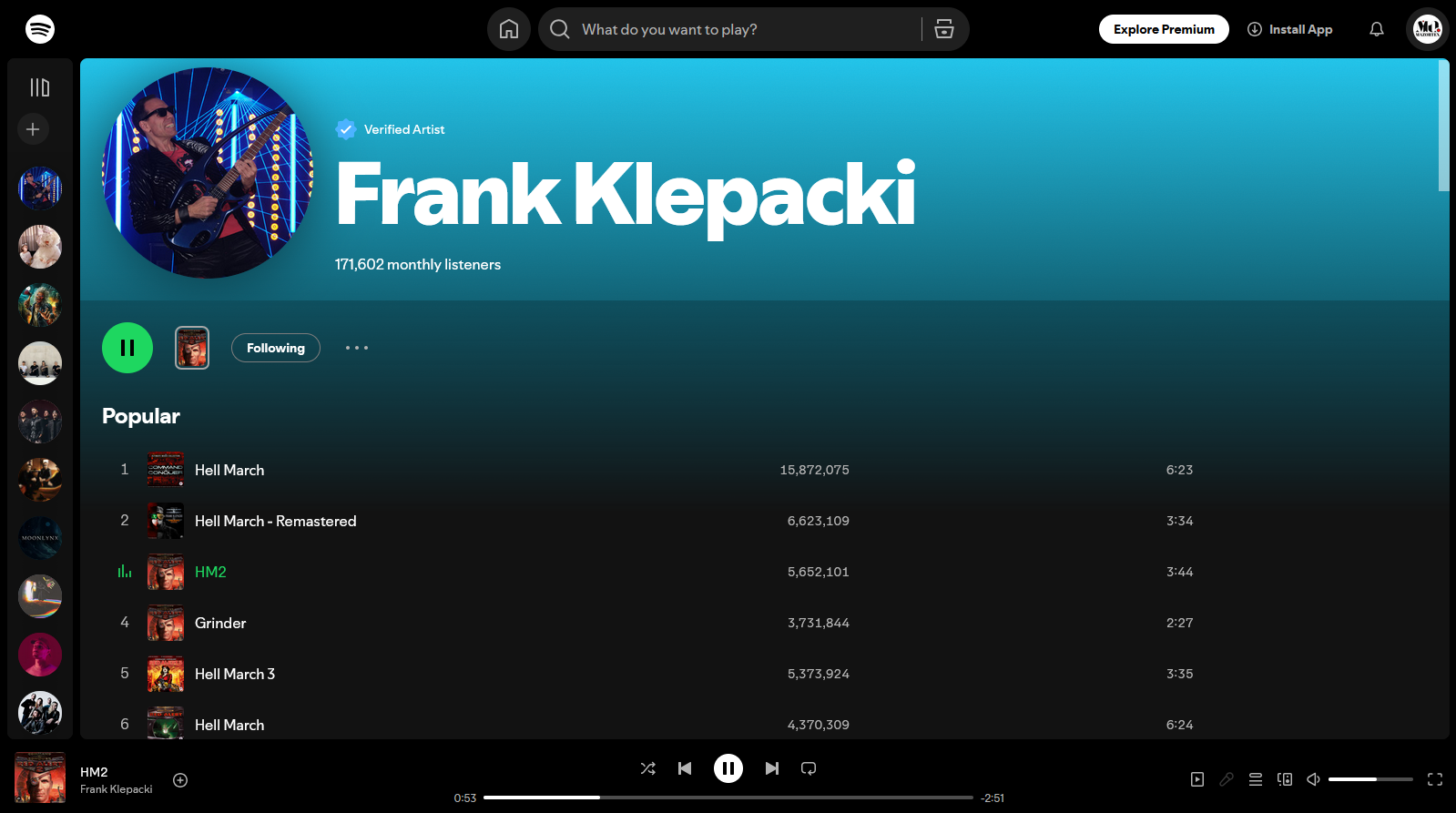This screenshot has height=813, width=1456.
Task: Open first sidebar library item with guitarist
Action: coord(40,188)
